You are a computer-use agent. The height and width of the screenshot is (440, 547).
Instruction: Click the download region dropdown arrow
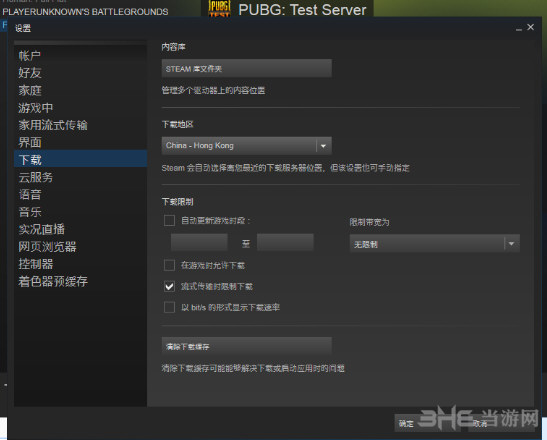tap(323, 146)
